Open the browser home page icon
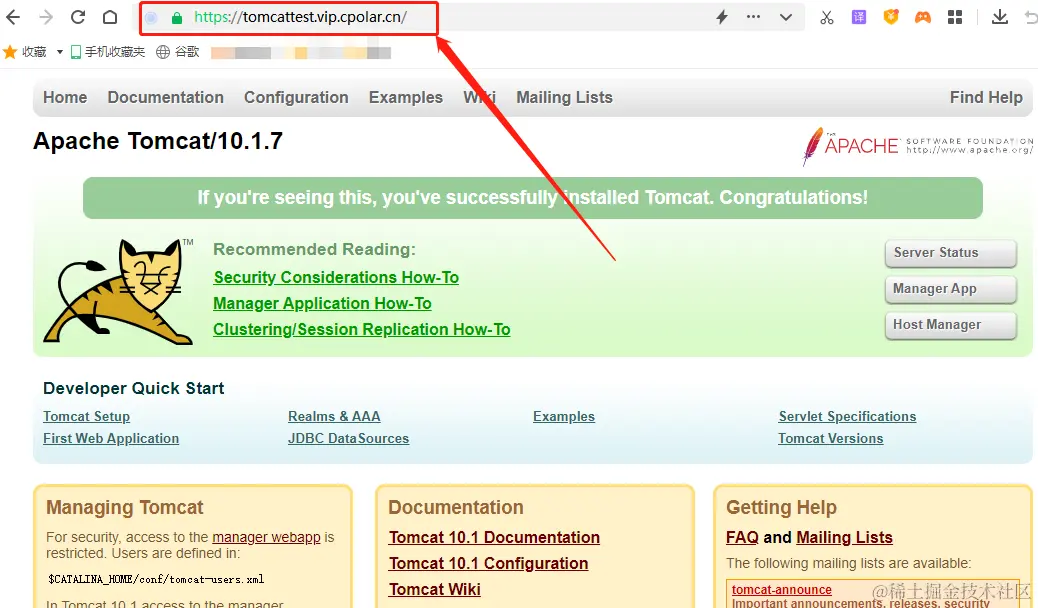 tap(110, 17)
